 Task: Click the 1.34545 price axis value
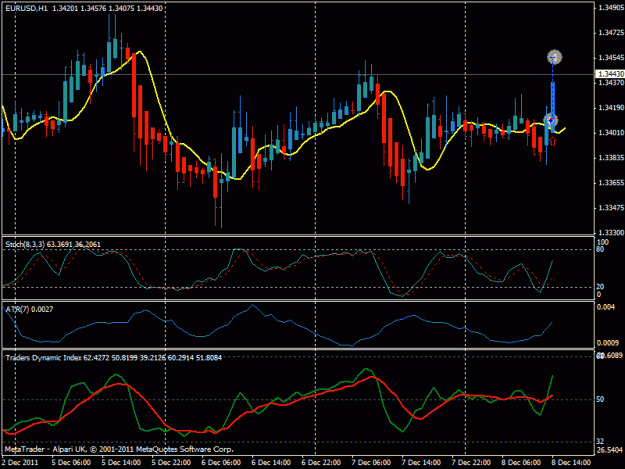pos(611,58)
